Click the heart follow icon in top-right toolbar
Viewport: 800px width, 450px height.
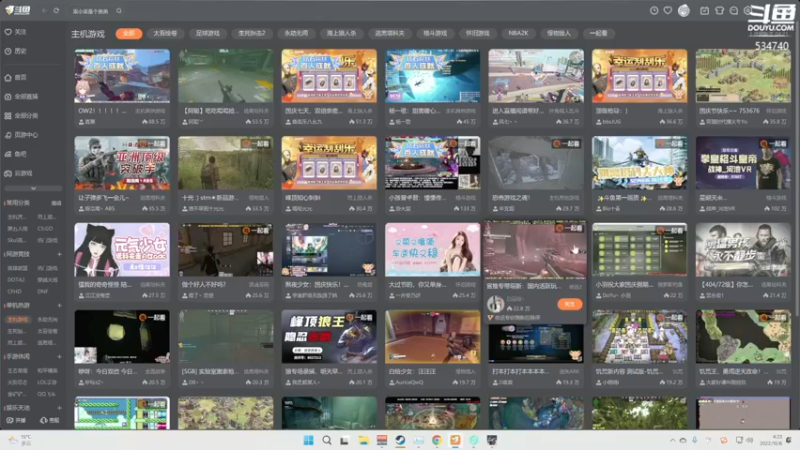(x=667, y=11)
